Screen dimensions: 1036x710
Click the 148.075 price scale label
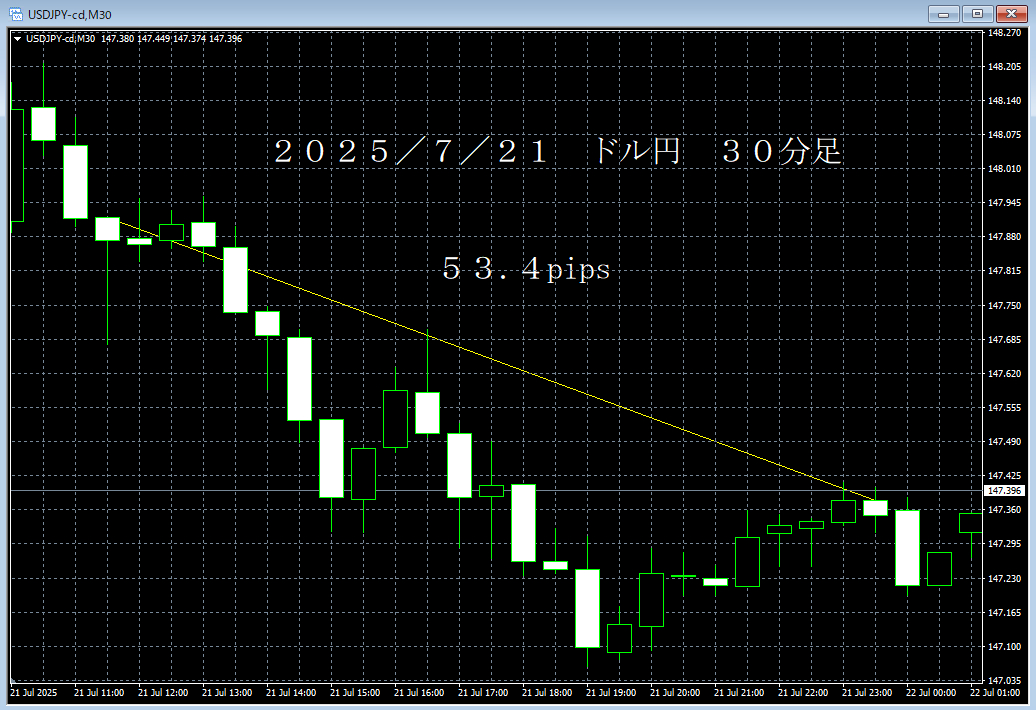pos(1004,135)
